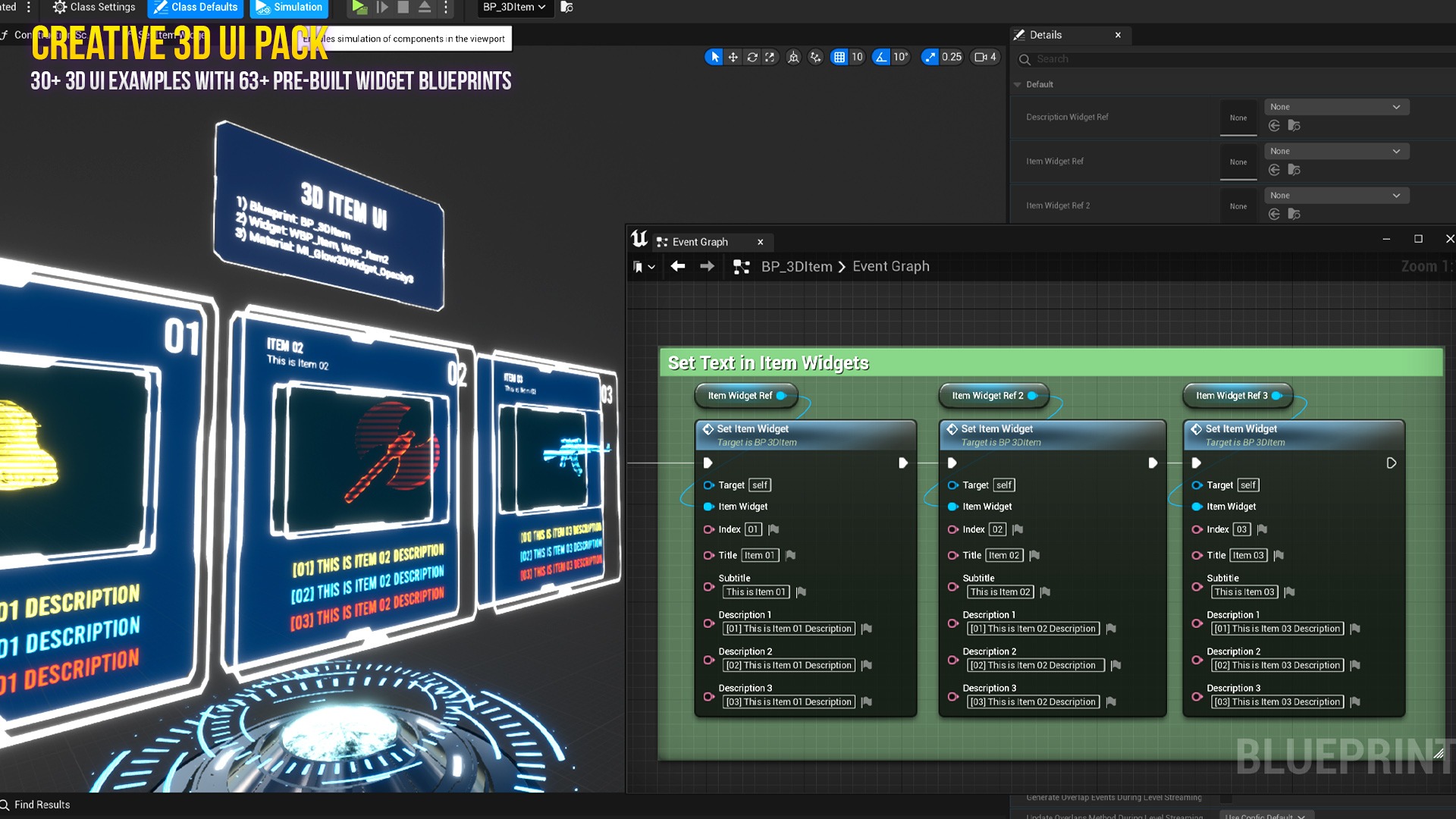The height and width of the screenshot is (819, 1456).
Task: Adjust the camera speed value set to 4
Action: pyautogui.click(x=984, y=57)
